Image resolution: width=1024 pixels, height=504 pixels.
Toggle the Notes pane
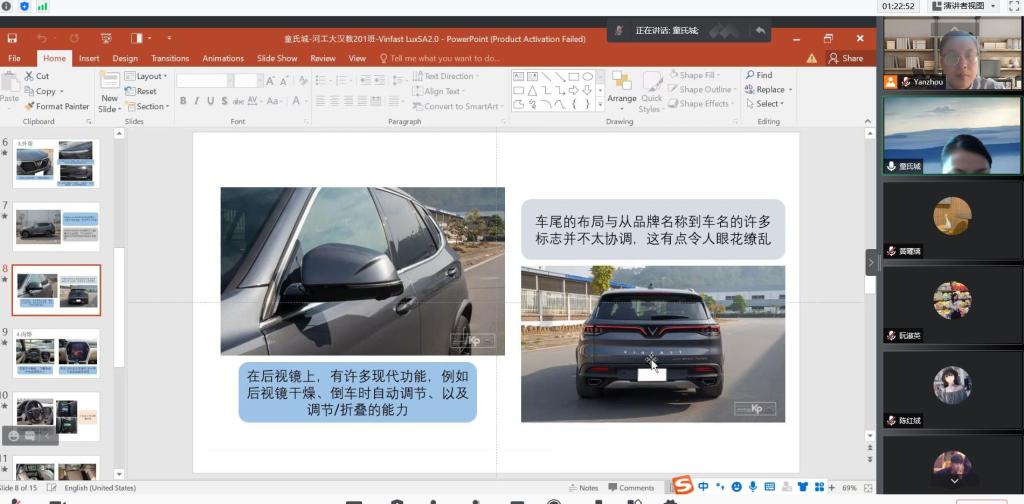[583, 488]
